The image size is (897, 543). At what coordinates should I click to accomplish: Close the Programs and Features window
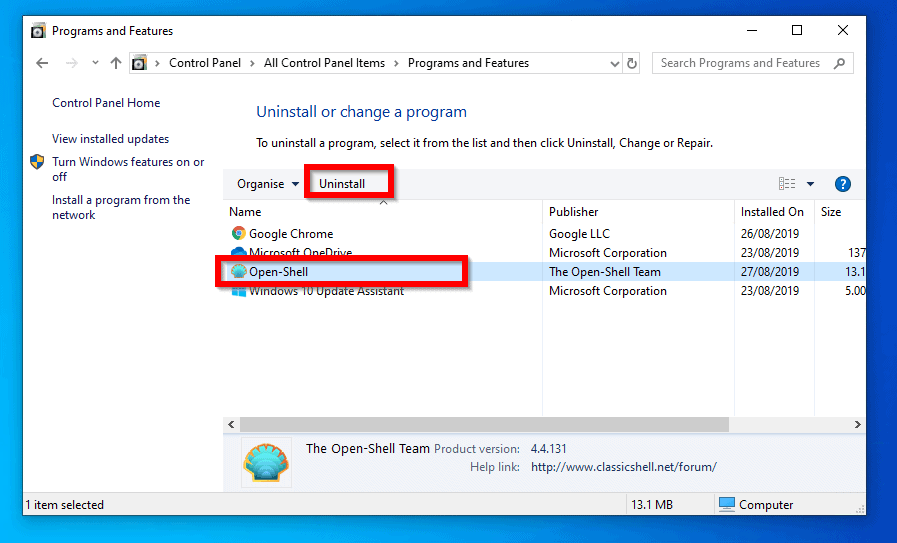click(843, 30)
